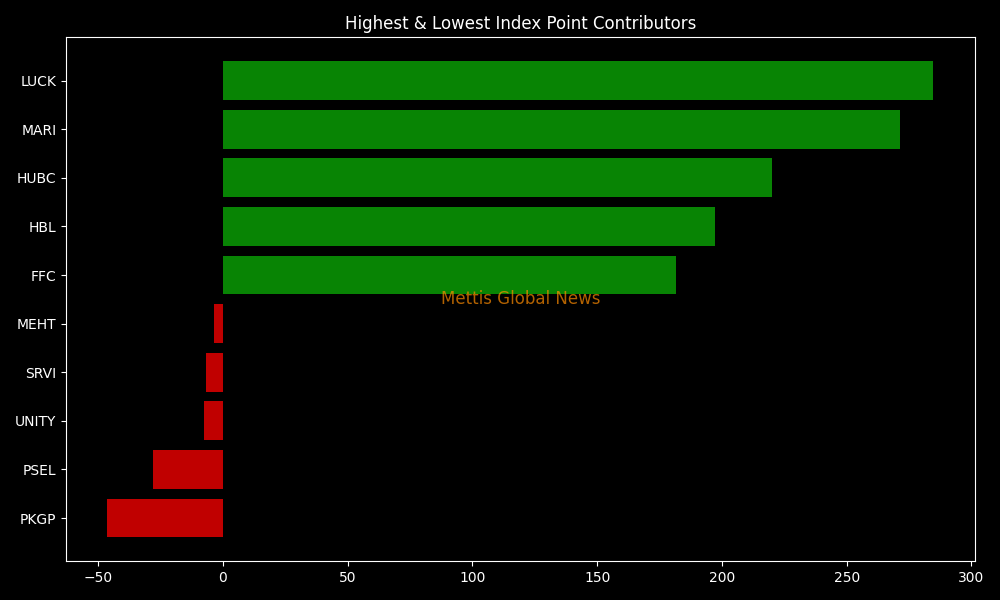Select the HBL axis label

42,227
